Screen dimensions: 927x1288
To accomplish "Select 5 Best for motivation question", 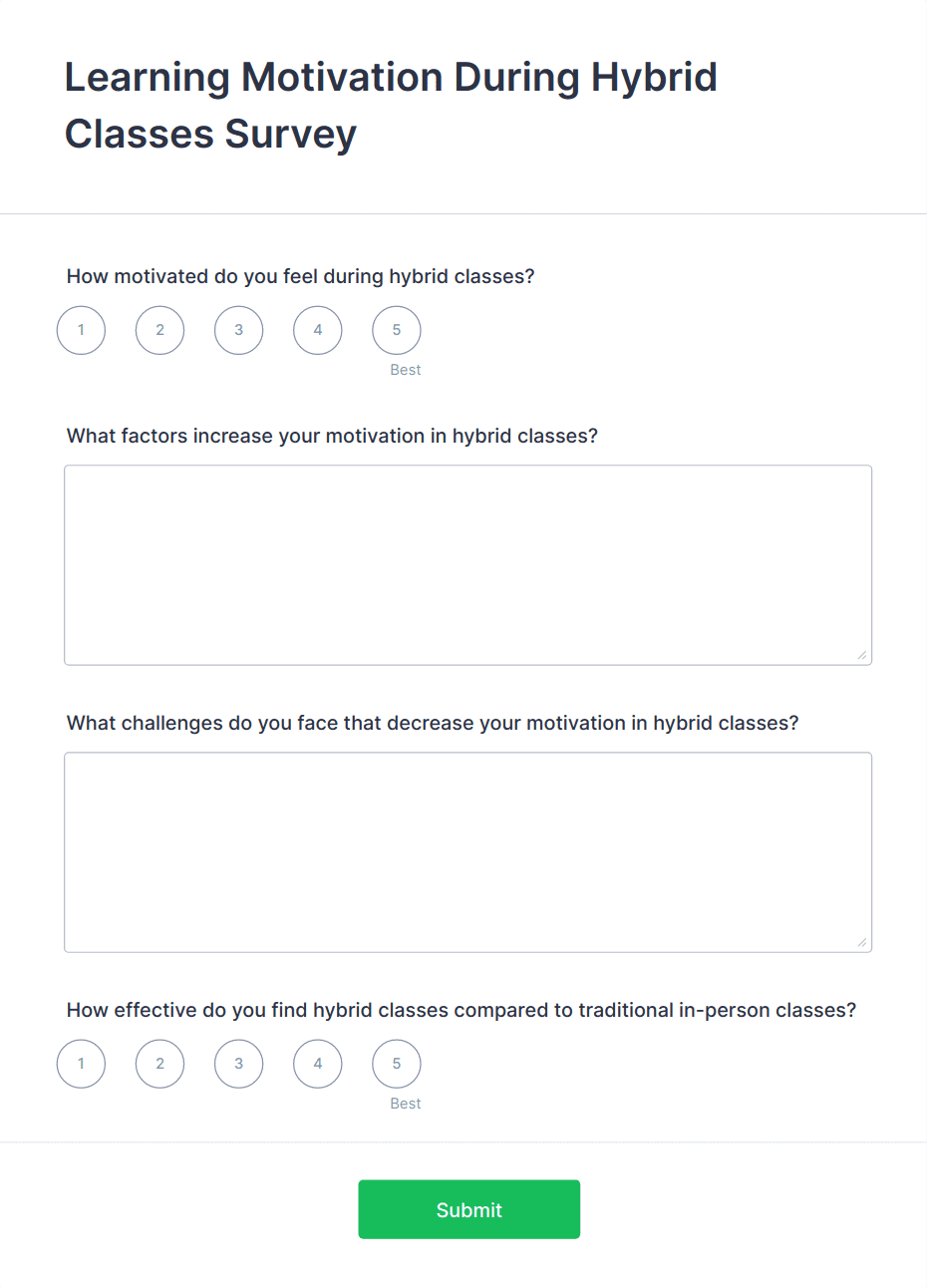I will click(x=396, y=330).
